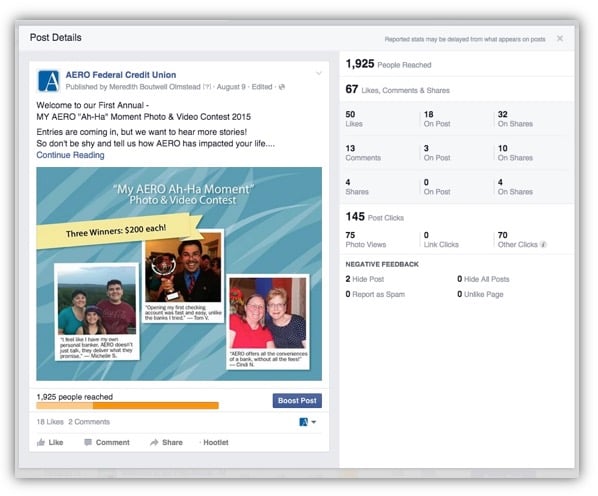Viewport: 598px width, 496px height.
Task: Click the 145 Post Clicks total
Action: tap(375, 217)
